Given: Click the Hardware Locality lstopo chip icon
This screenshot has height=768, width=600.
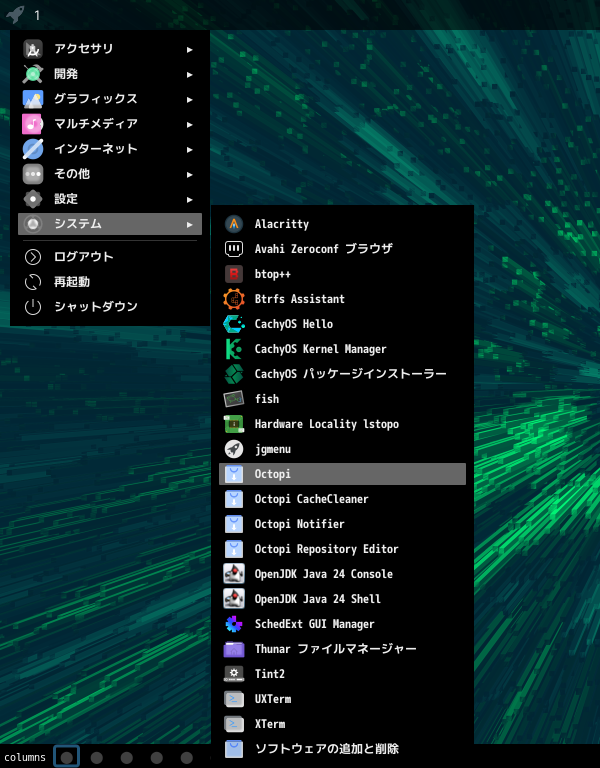Looking at the screenshot, I should pyautogui.click(x=234, y=424).
